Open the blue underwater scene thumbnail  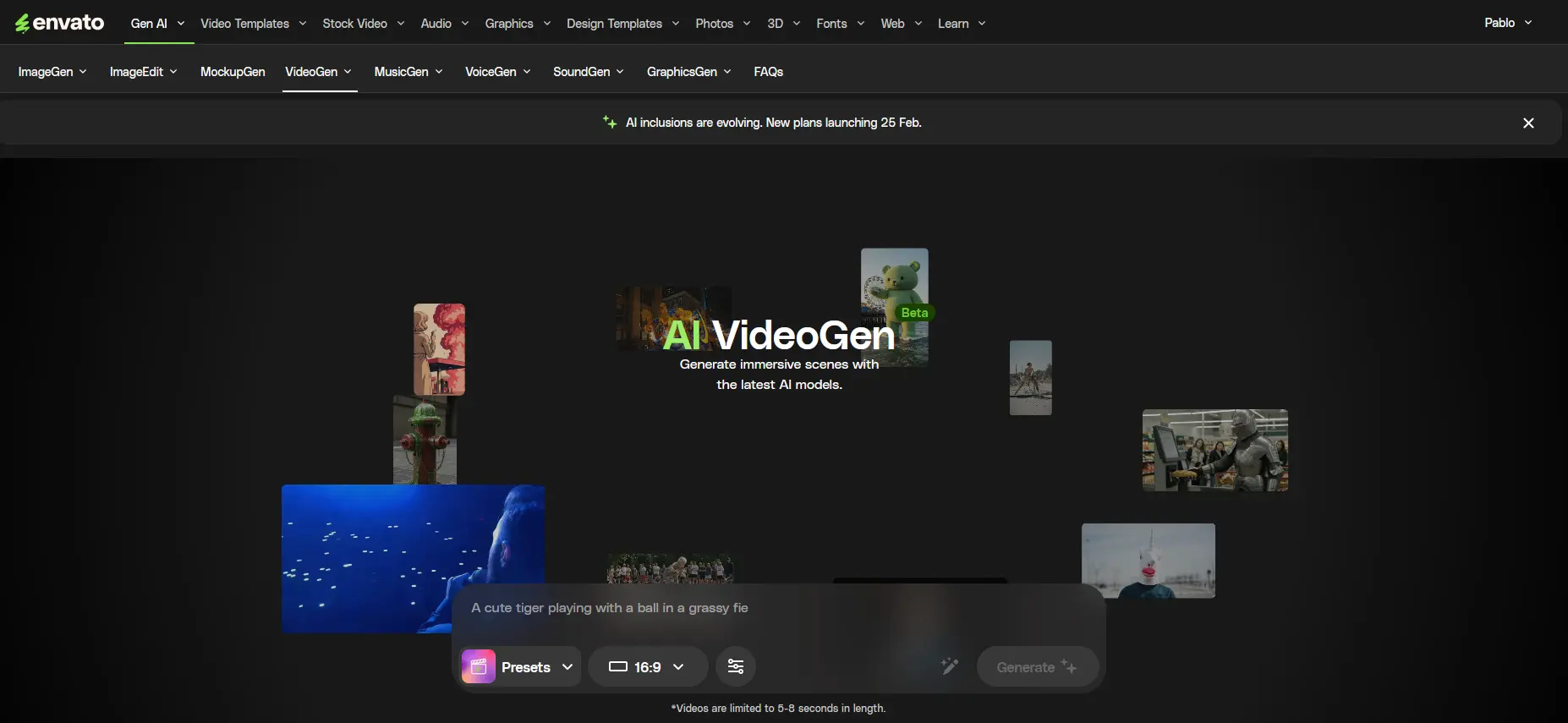pyautogui.click(x=413, y=558)
